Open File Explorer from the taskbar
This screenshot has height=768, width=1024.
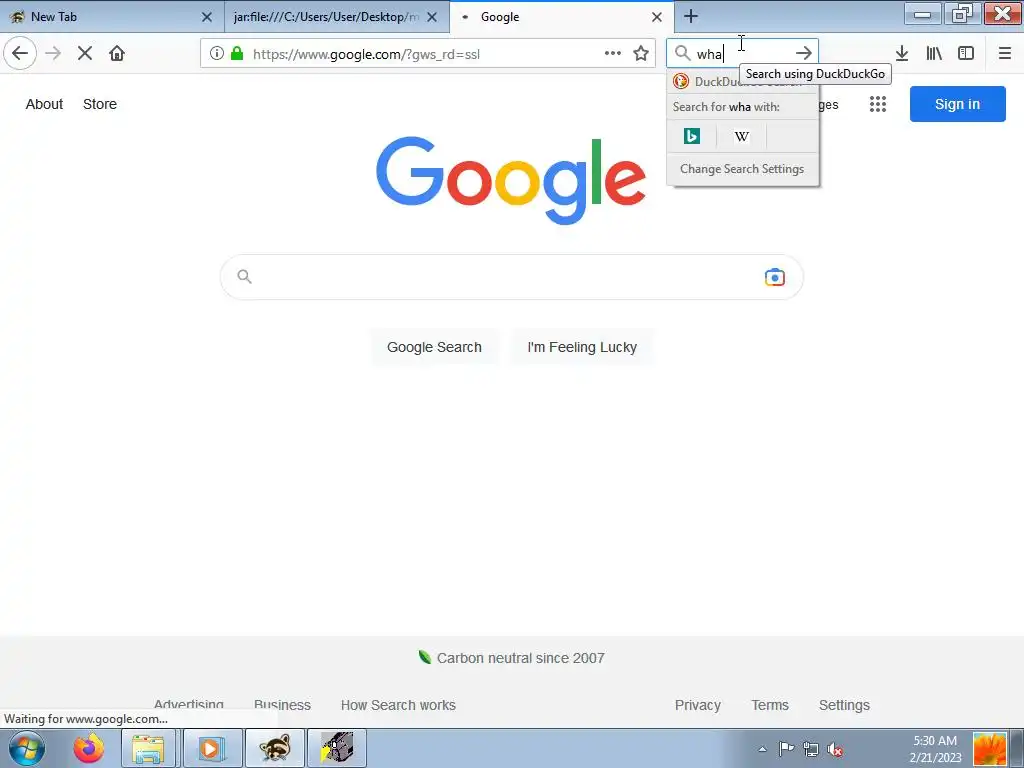pyautogui.click(x=149, y=748)
